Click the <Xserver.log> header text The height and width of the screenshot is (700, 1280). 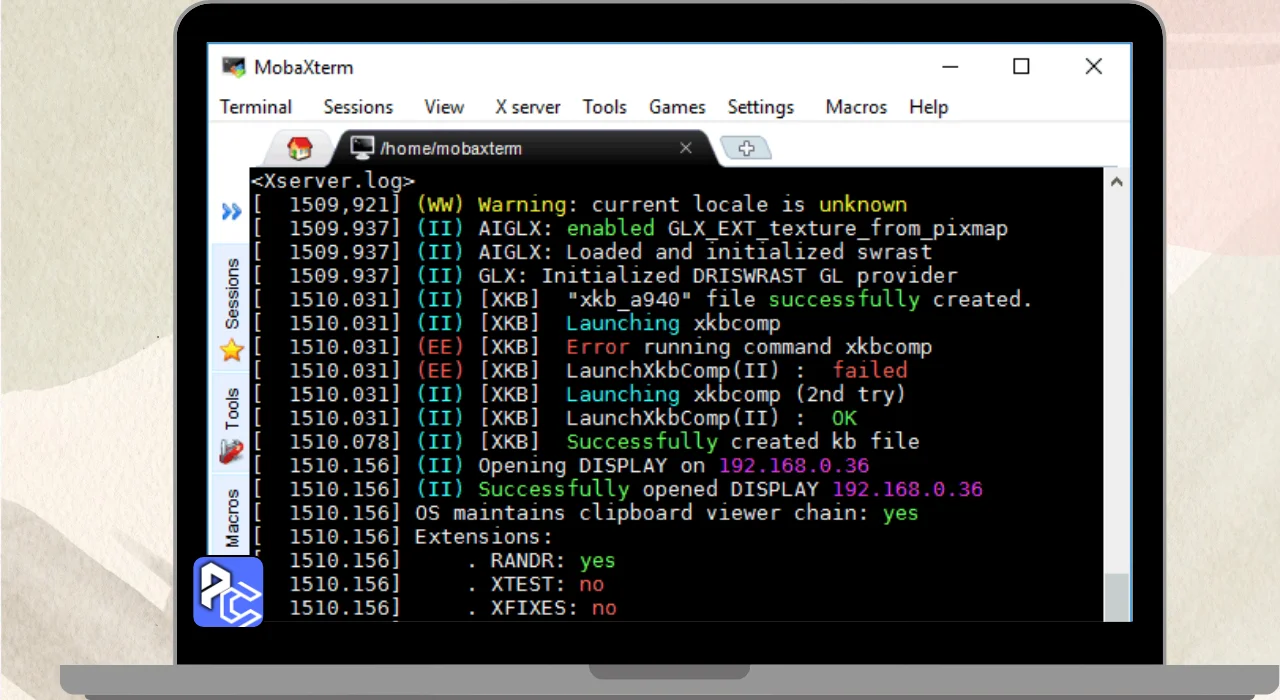click(x=333, y=181)
